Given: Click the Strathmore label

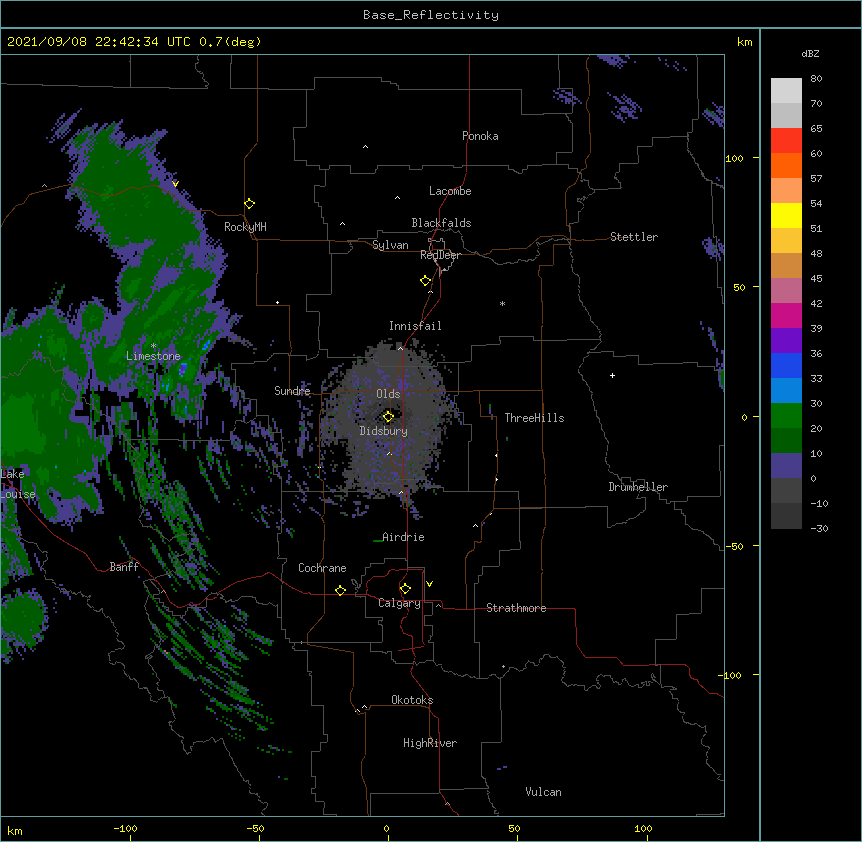Looking at the screenshot, I should pyautogui.click(x=516, y=608).
